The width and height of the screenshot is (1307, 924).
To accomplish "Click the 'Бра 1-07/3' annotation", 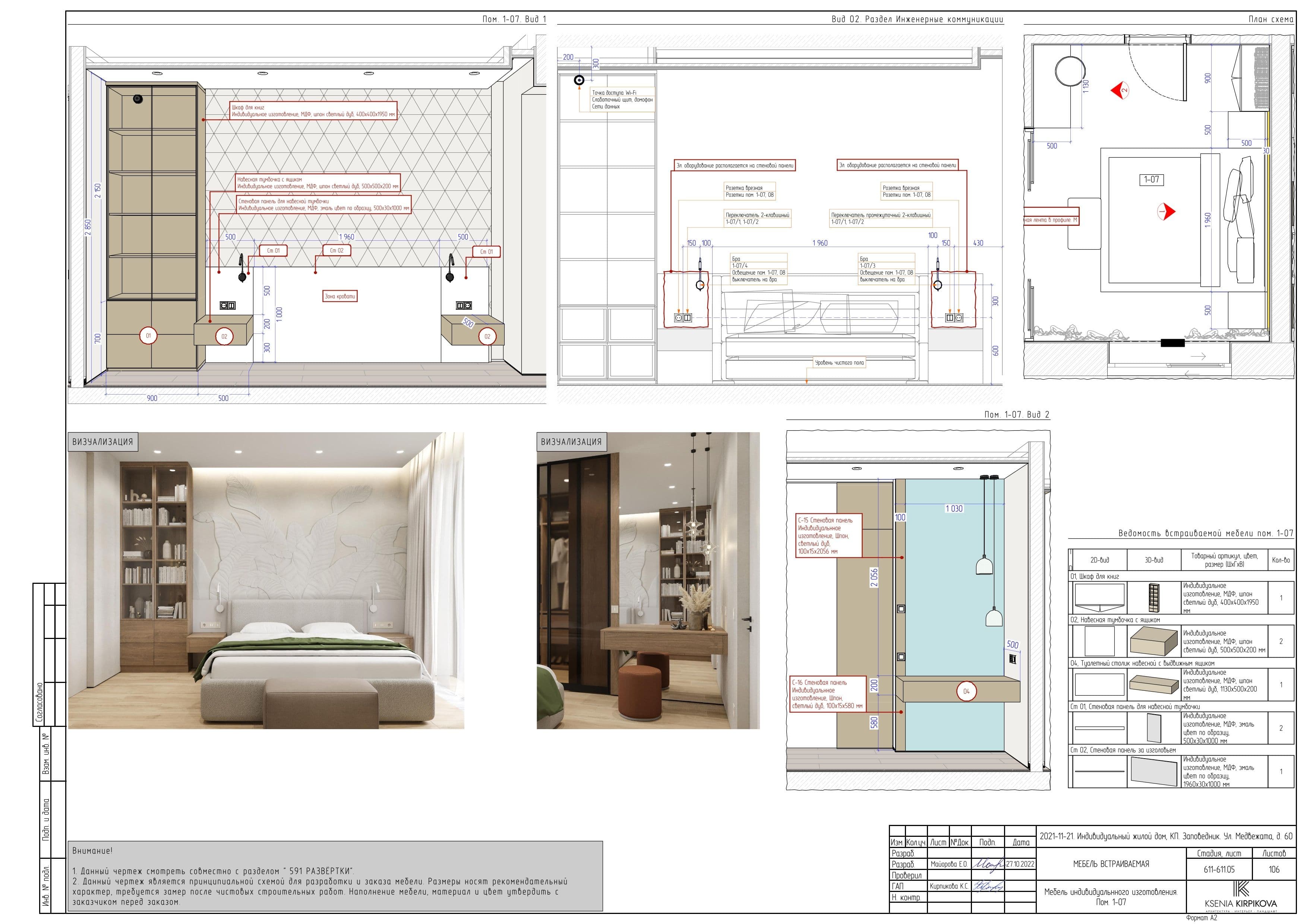I will tap(886, 269).
